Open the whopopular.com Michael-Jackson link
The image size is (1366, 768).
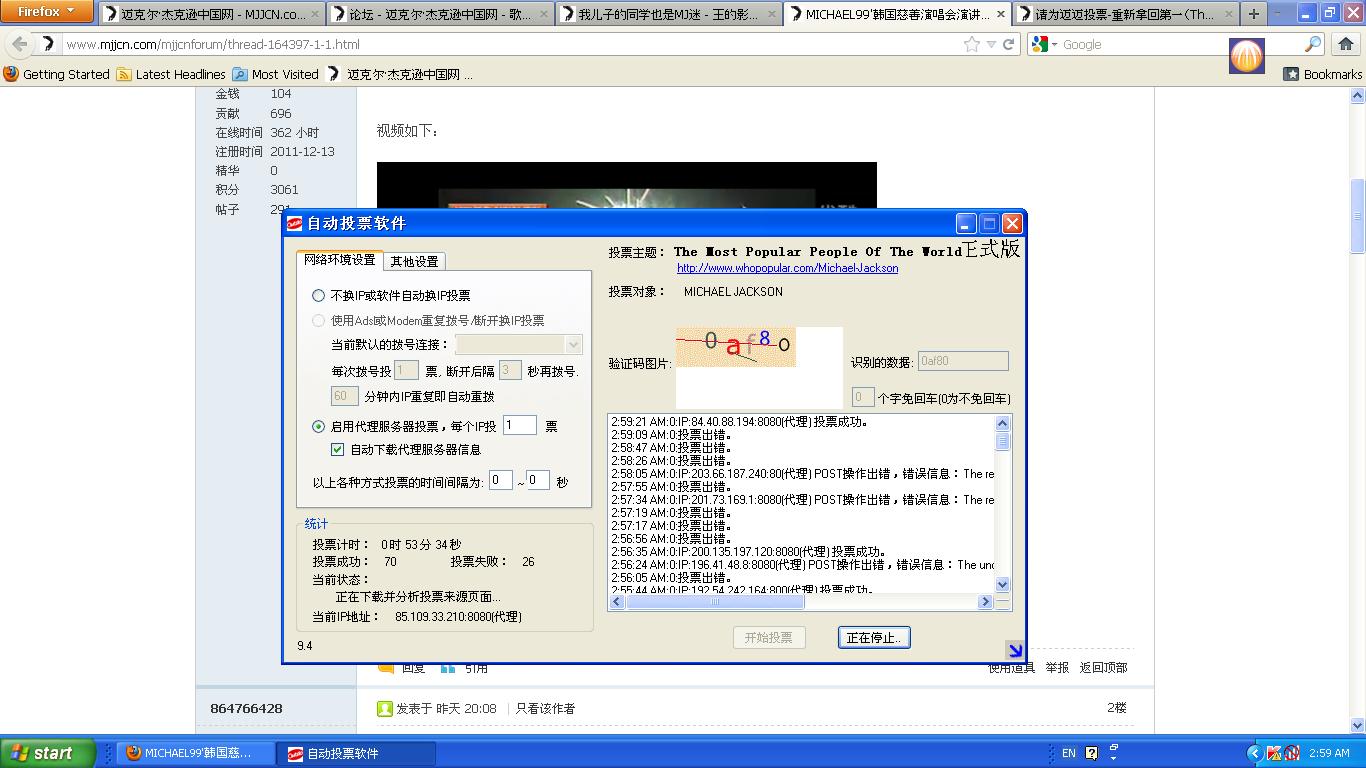tap(787, 268)
